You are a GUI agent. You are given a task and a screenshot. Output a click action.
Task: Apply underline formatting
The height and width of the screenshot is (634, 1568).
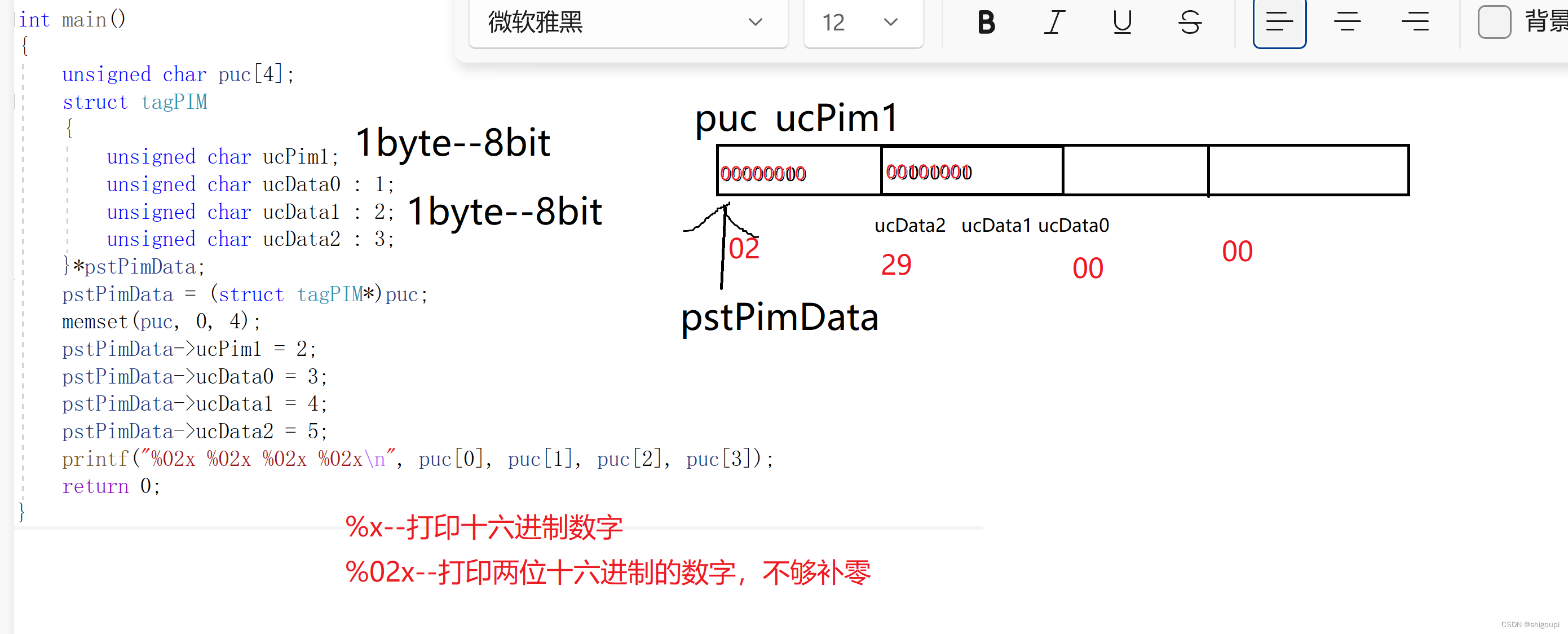coord(1121,23)
